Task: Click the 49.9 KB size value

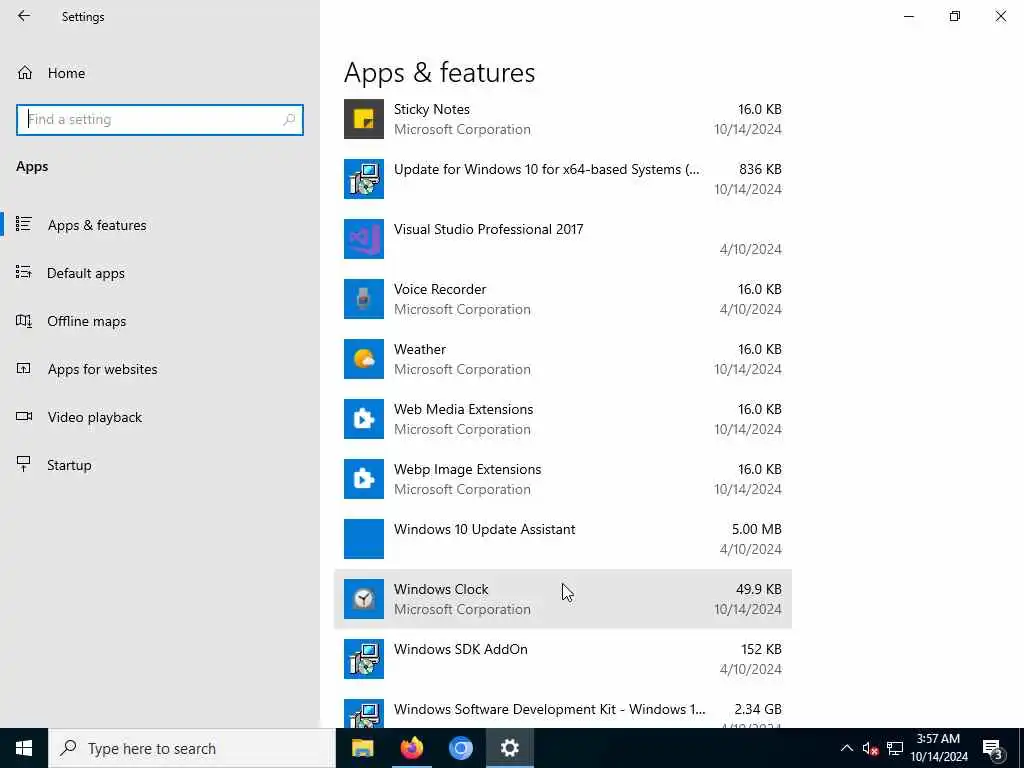Action: click(758, 590)
